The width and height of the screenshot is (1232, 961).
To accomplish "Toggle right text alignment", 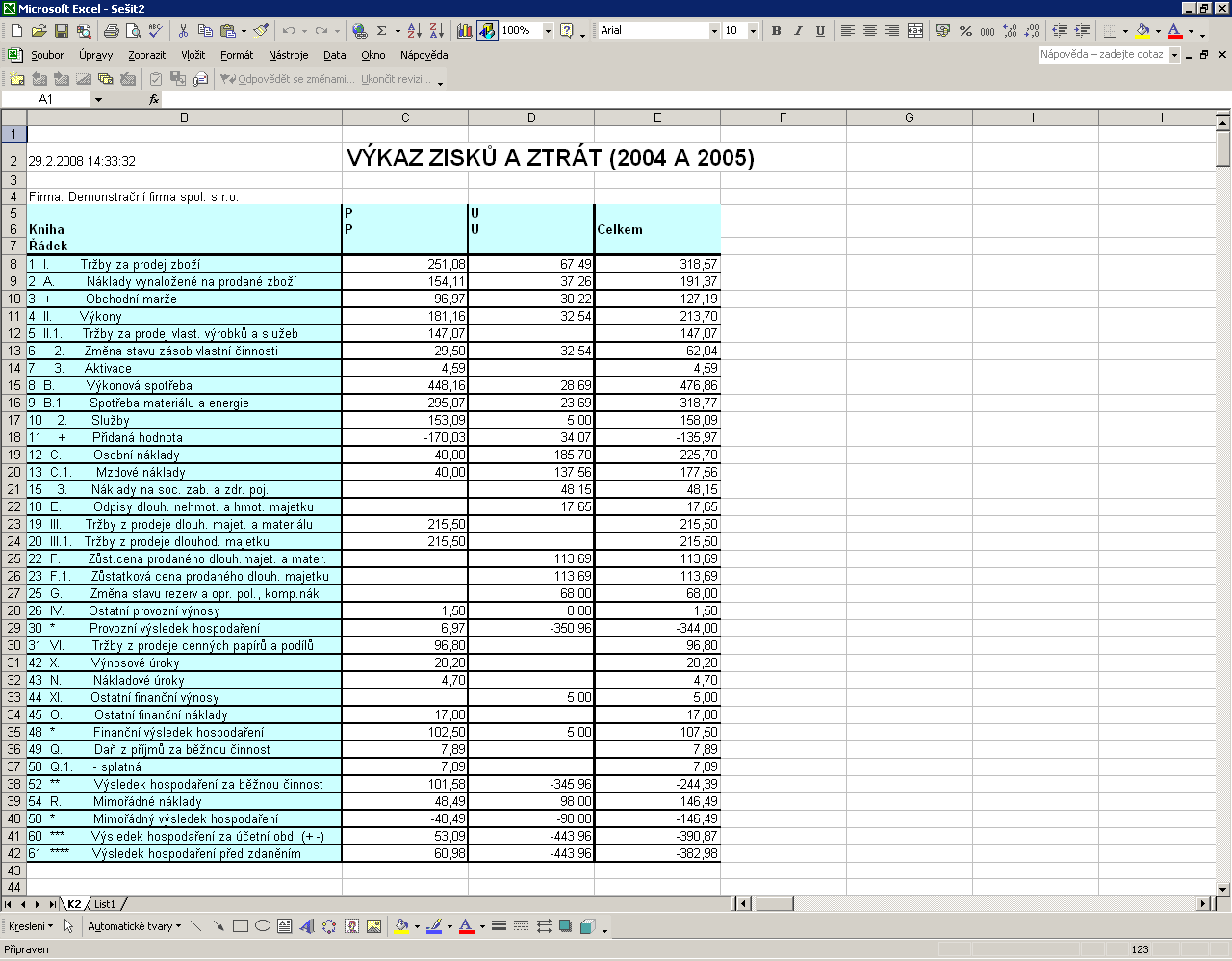I will pyautogui.click(x=892, y=31).
